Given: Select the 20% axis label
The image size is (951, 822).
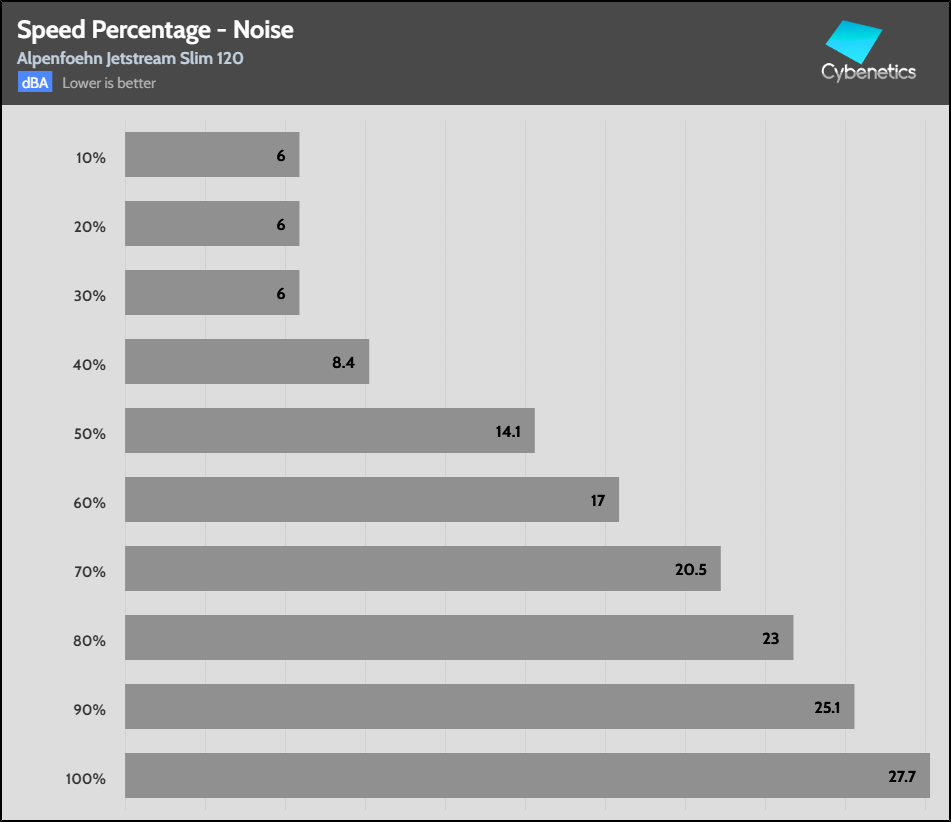Looking at the screenshot, I should tap(90, 226).
